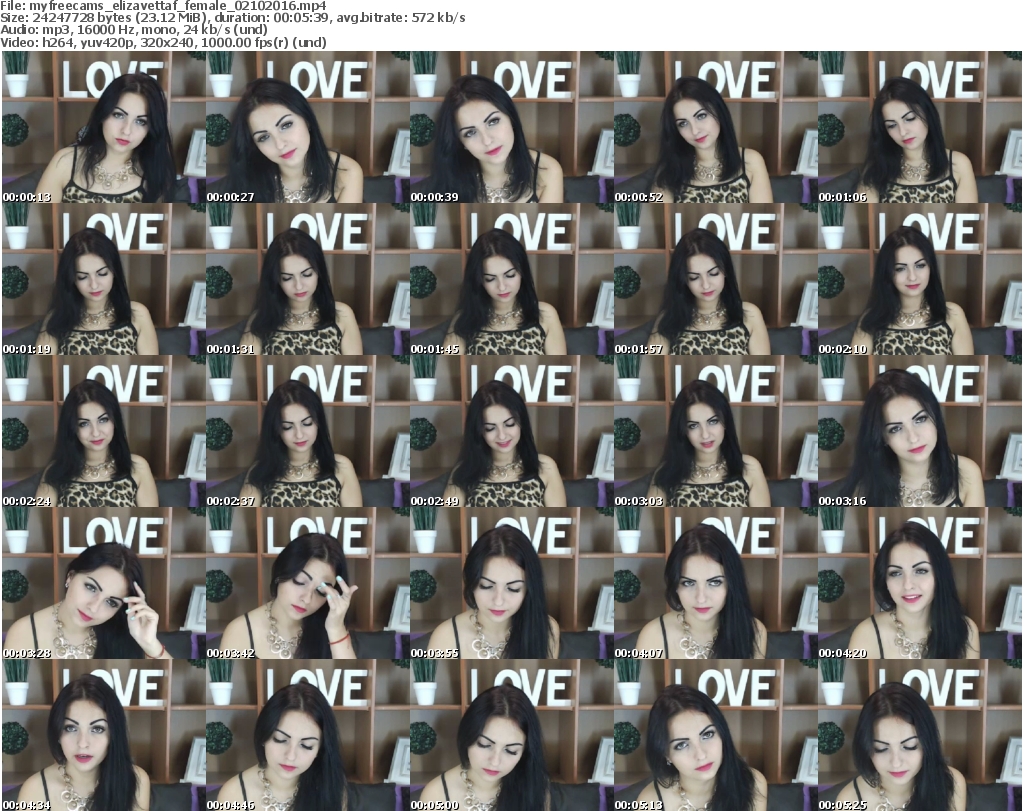Choose the thumbnail at 00:04:20
The height and width of the screenshot is (811, 1024).
(x=920, y=583)
